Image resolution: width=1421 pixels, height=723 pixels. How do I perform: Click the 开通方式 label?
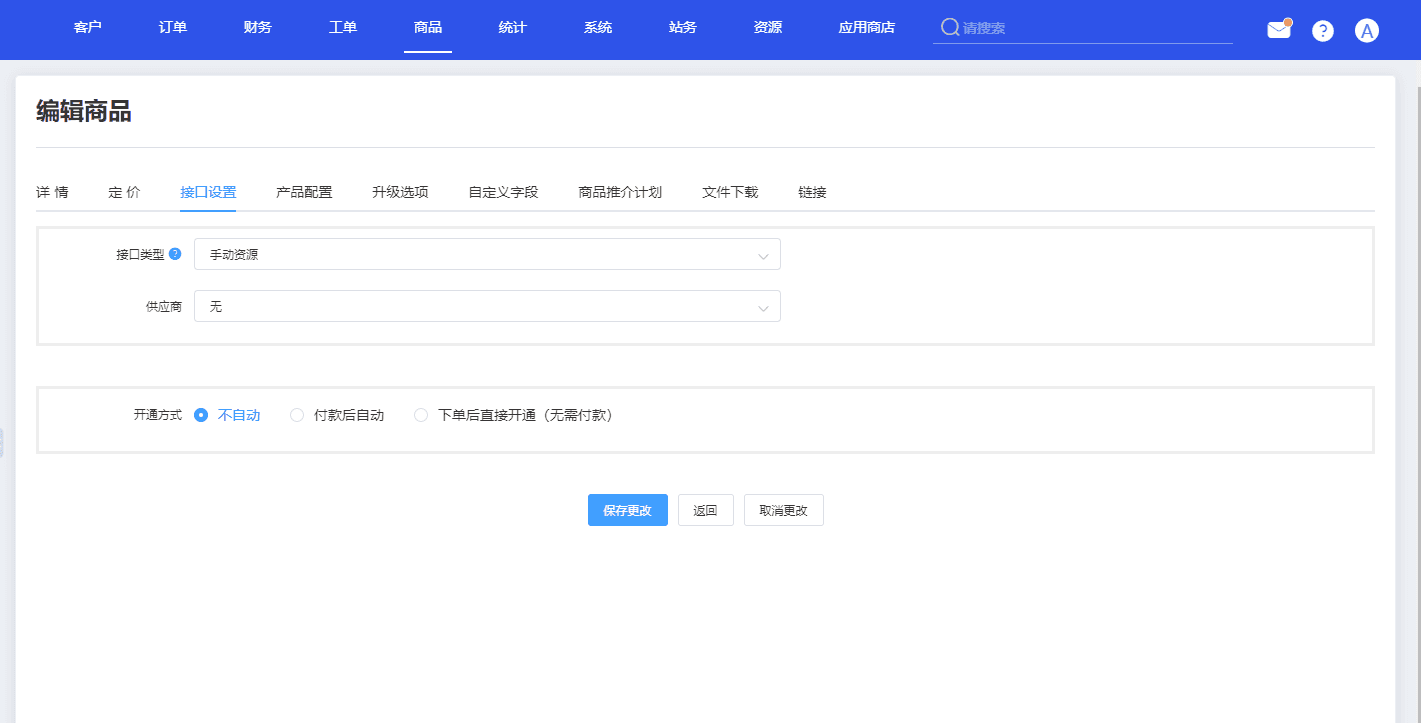[158, 415]
